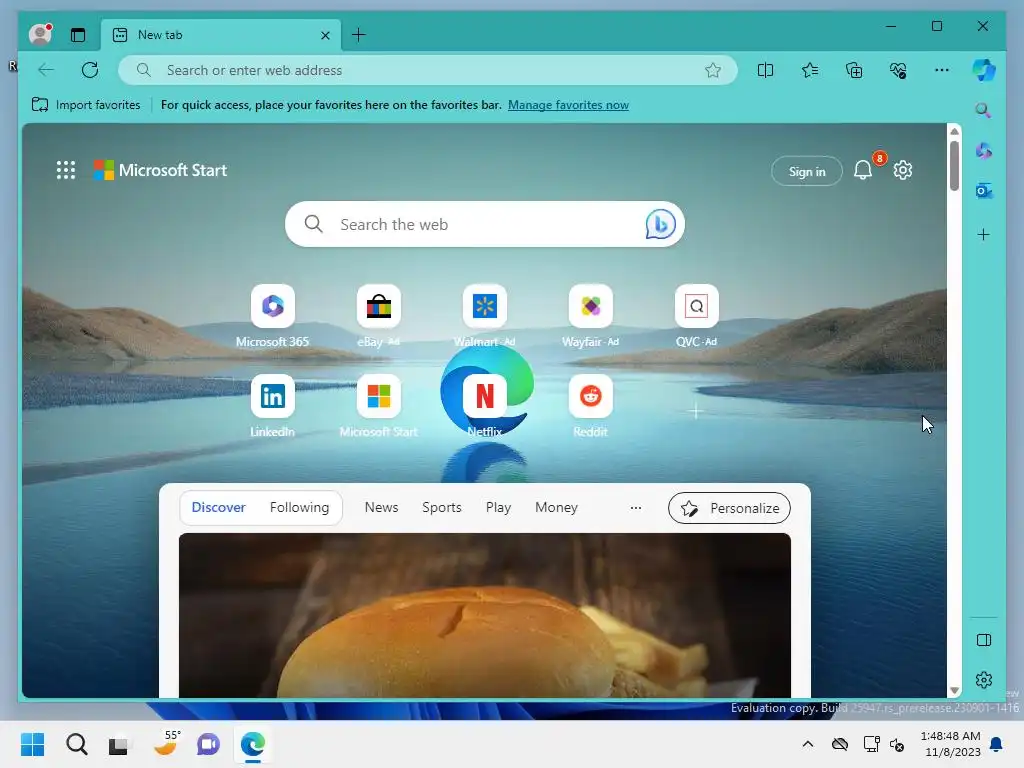Image resolution: width=1024 pixels, height=768 pixels.
Task: Switch to the News tab
Action: pos(381,507)
